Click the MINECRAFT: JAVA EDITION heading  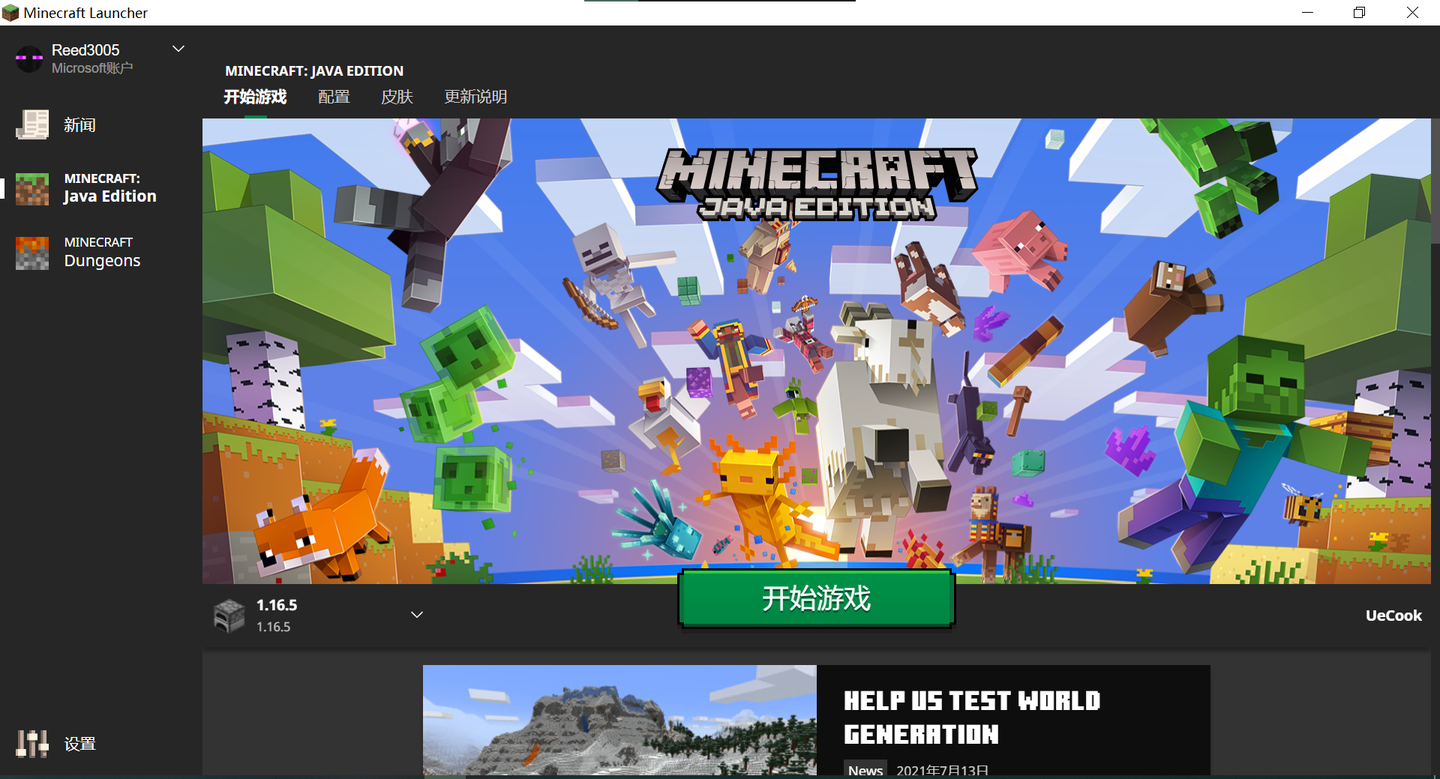tap(315, 71)
